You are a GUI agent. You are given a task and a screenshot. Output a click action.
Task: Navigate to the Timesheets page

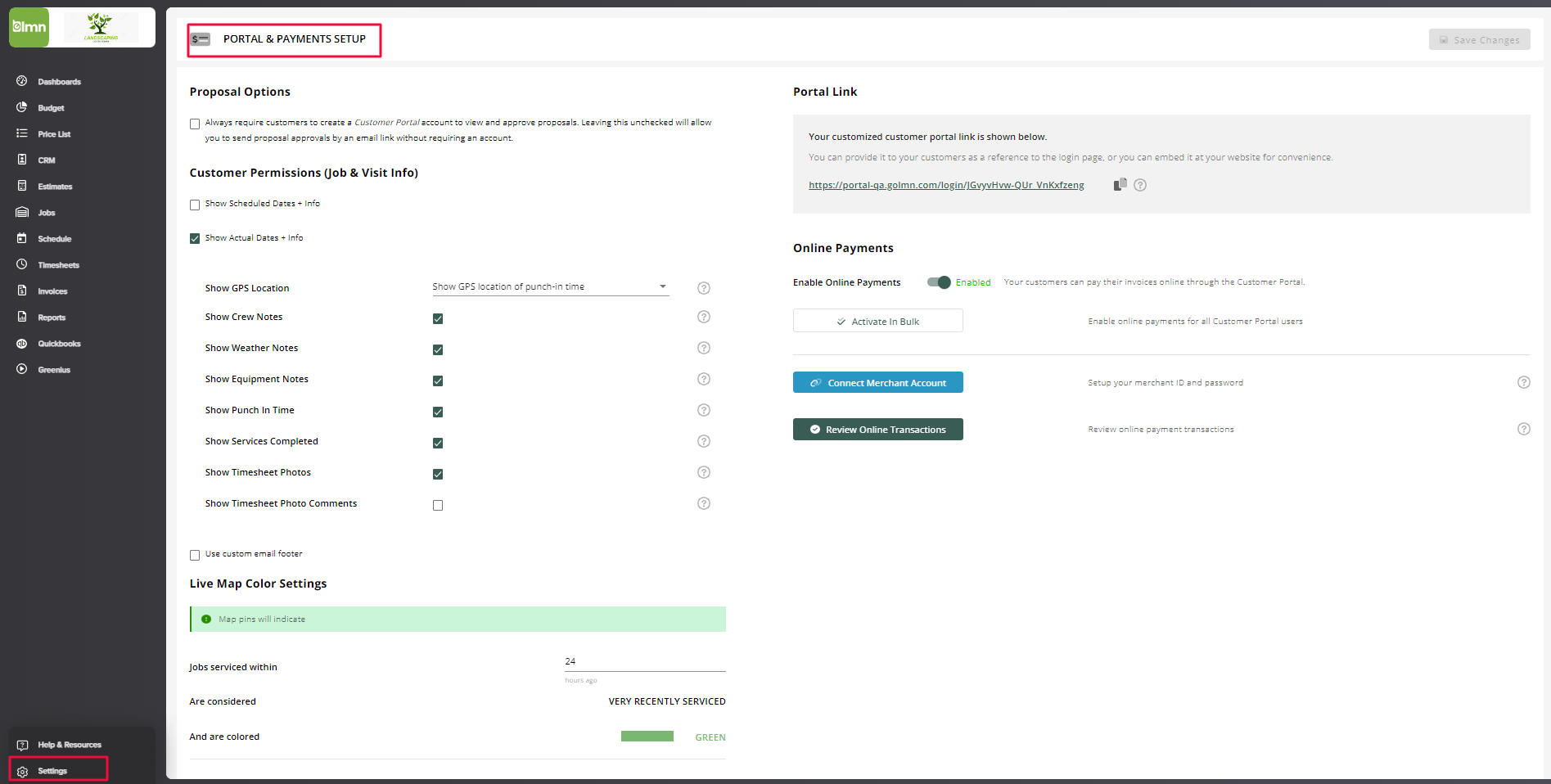click(58, 265)
